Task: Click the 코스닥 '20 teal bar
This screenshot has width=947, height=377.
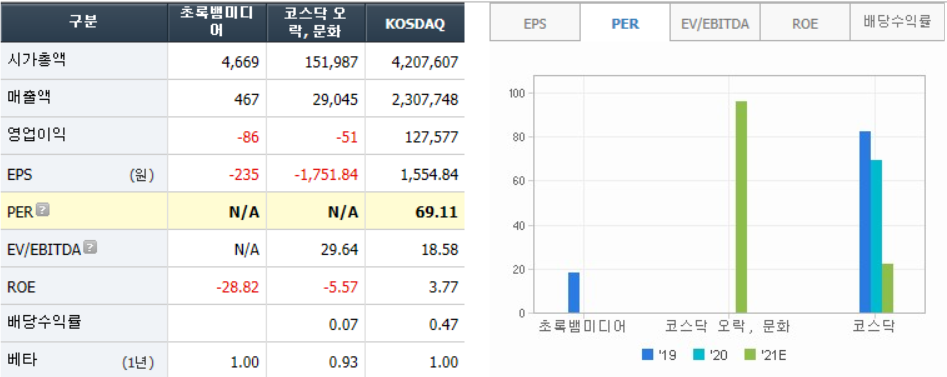Action: pos(876,236)
